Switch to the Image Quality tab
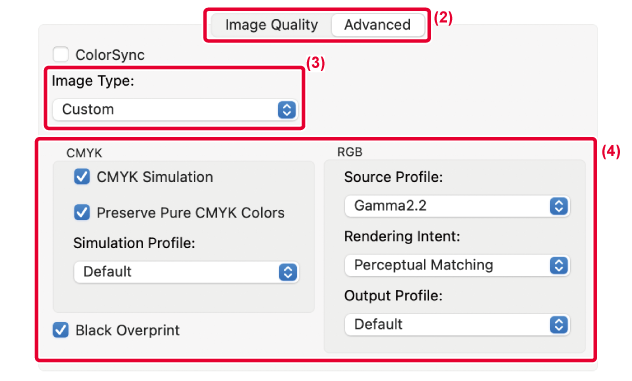Image resolution: width=632 pixels, height=381 pixels. pyautogui.click(x=271, y=25)
